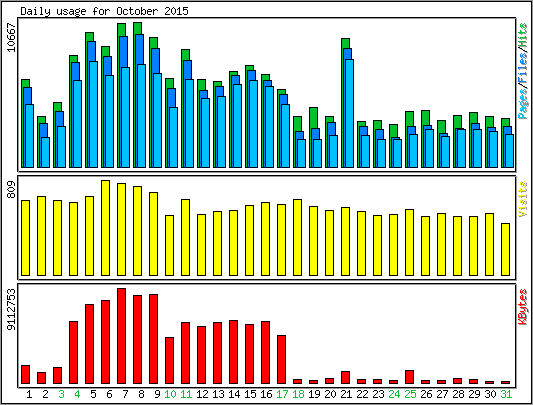
Task: Click day label 7 on the axis
Action: 125,394
